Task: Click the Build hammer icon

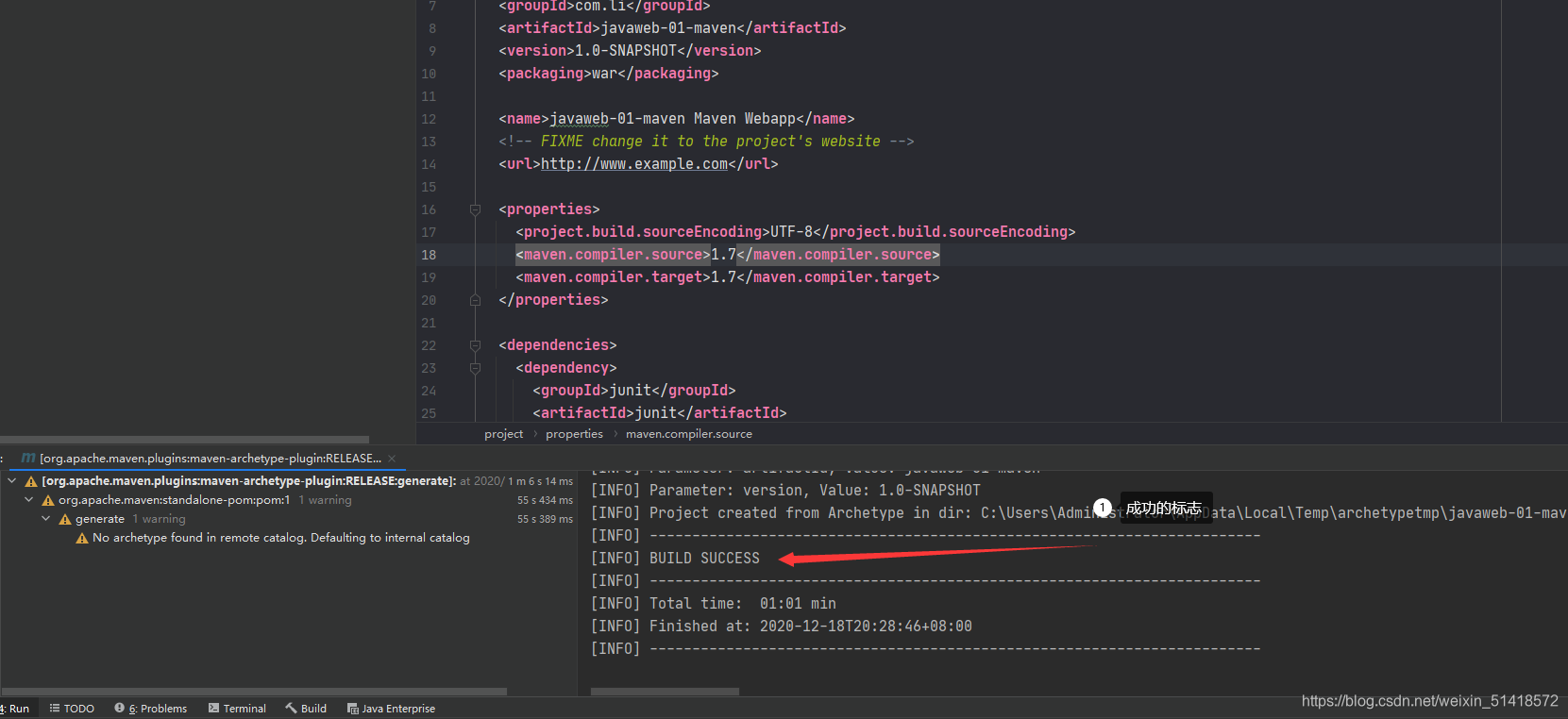Action: pyautogui.click(x=291, y=708)
